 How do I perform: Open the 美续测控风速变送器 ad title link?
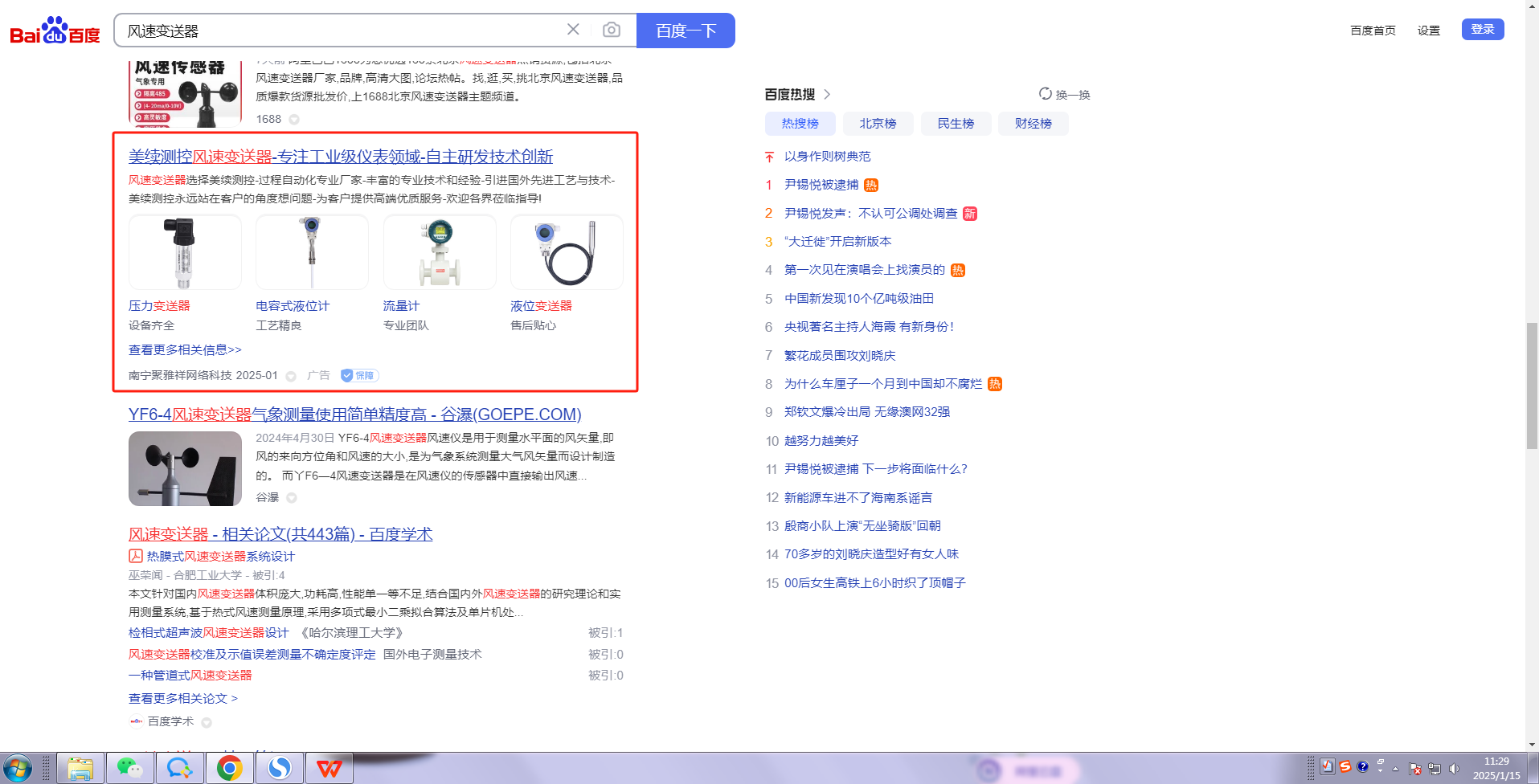(x=341, y=157)
